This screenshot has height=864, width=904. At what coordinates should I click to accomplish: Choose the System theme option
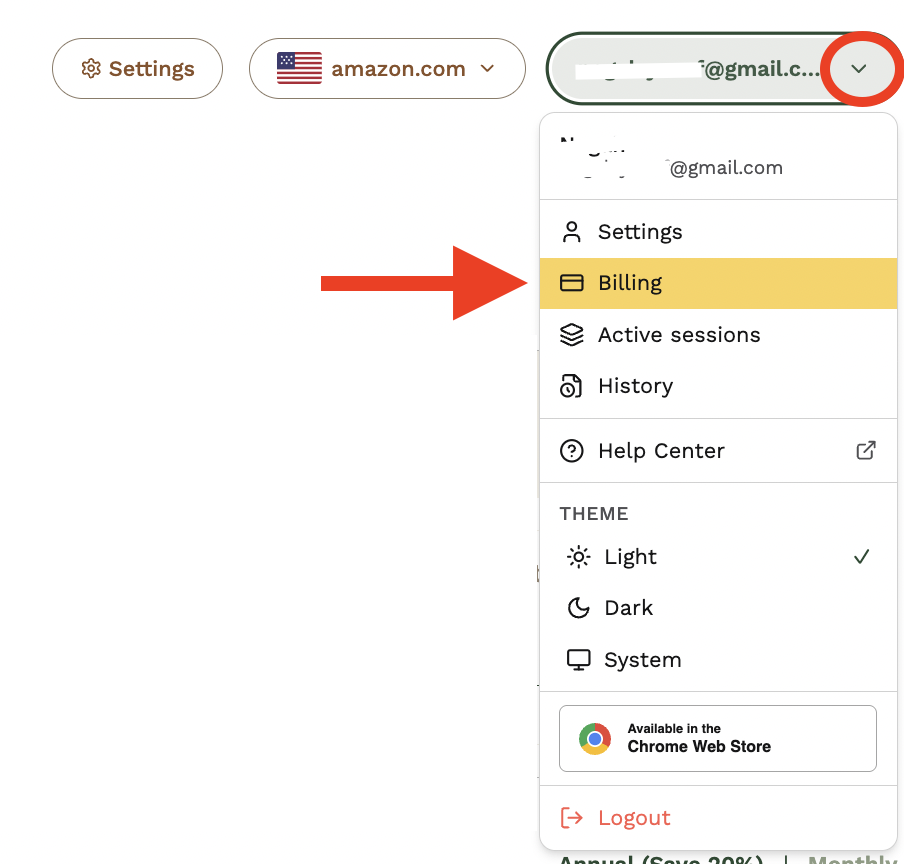coord(718,659)
